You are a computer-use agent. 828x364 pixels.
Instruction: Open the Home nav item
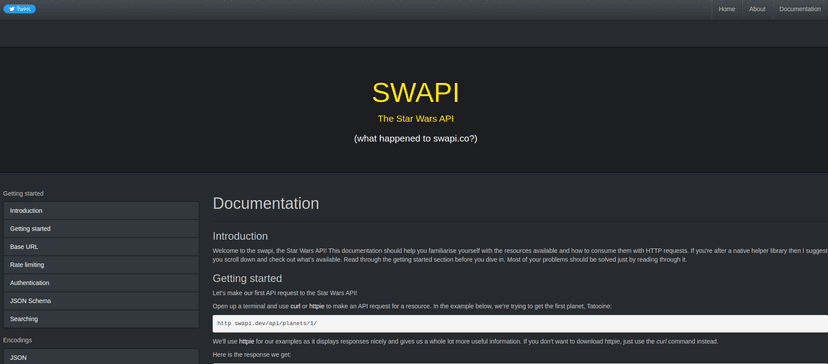click(x=727, y=9)
